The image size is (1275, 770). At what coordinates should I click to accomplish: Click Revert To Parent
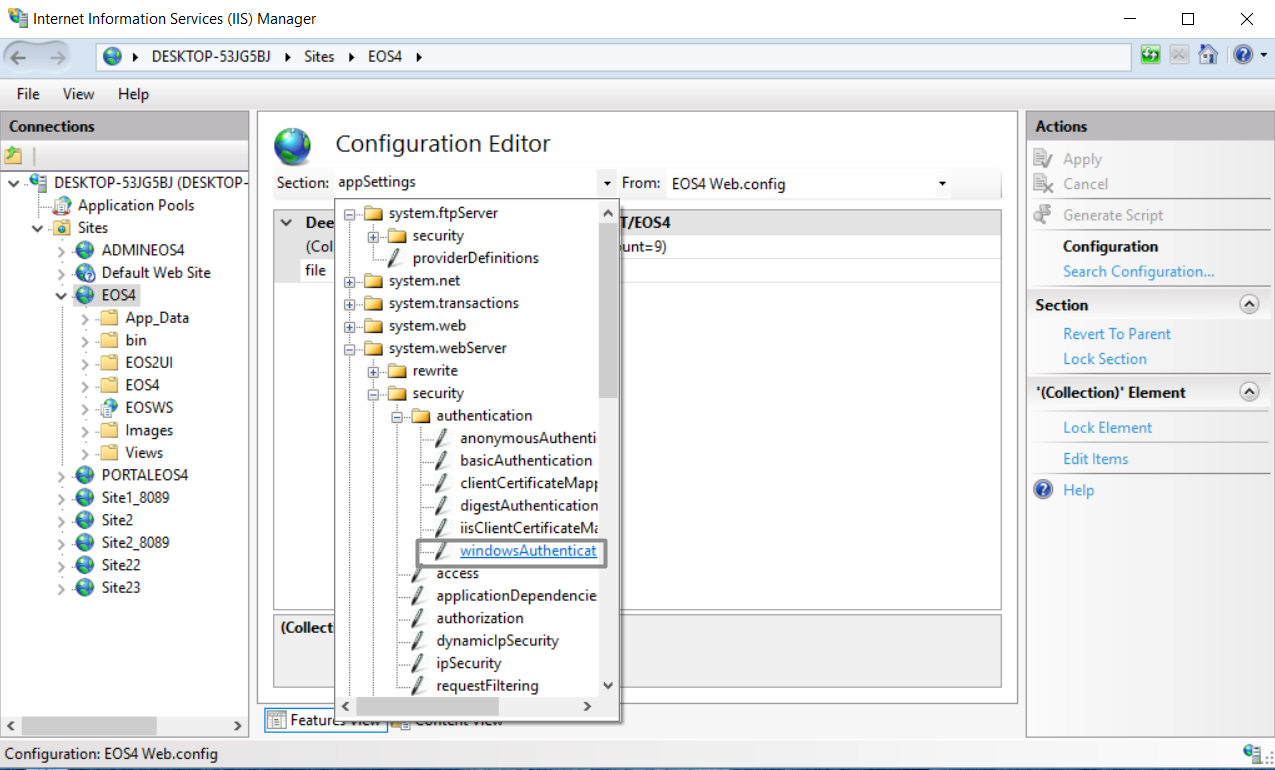point(1117,334)
